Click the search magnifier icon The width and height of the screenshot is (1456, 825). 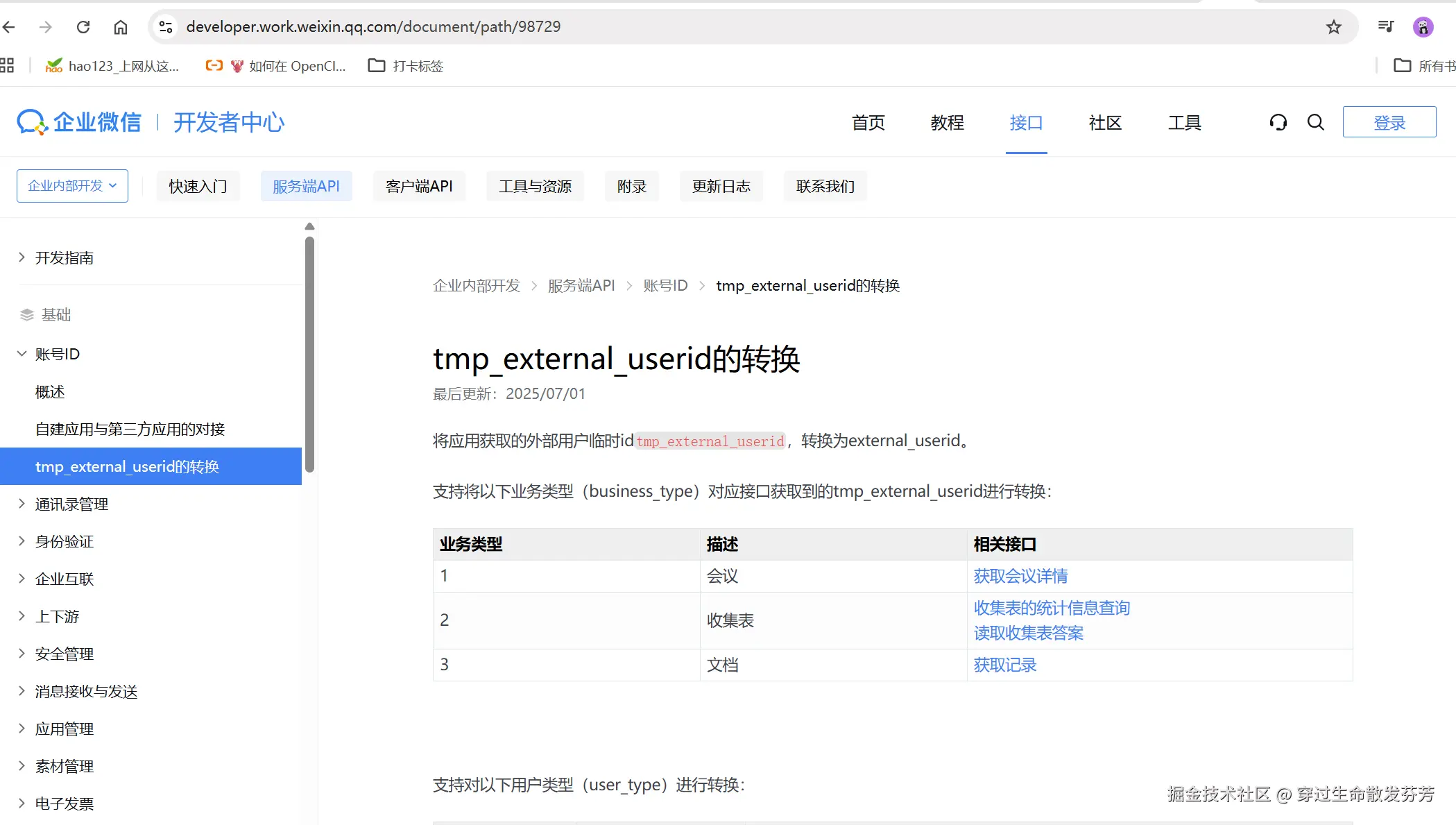(x=1315, y=123)
